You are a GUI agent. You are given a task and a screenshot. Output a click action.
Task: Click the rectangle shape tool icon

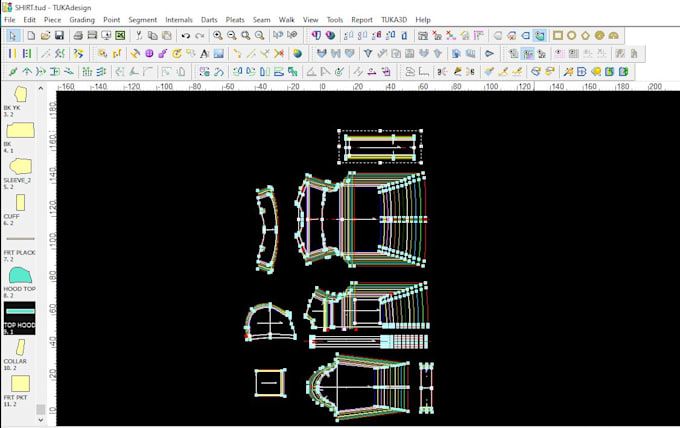[x=558, y=36]
